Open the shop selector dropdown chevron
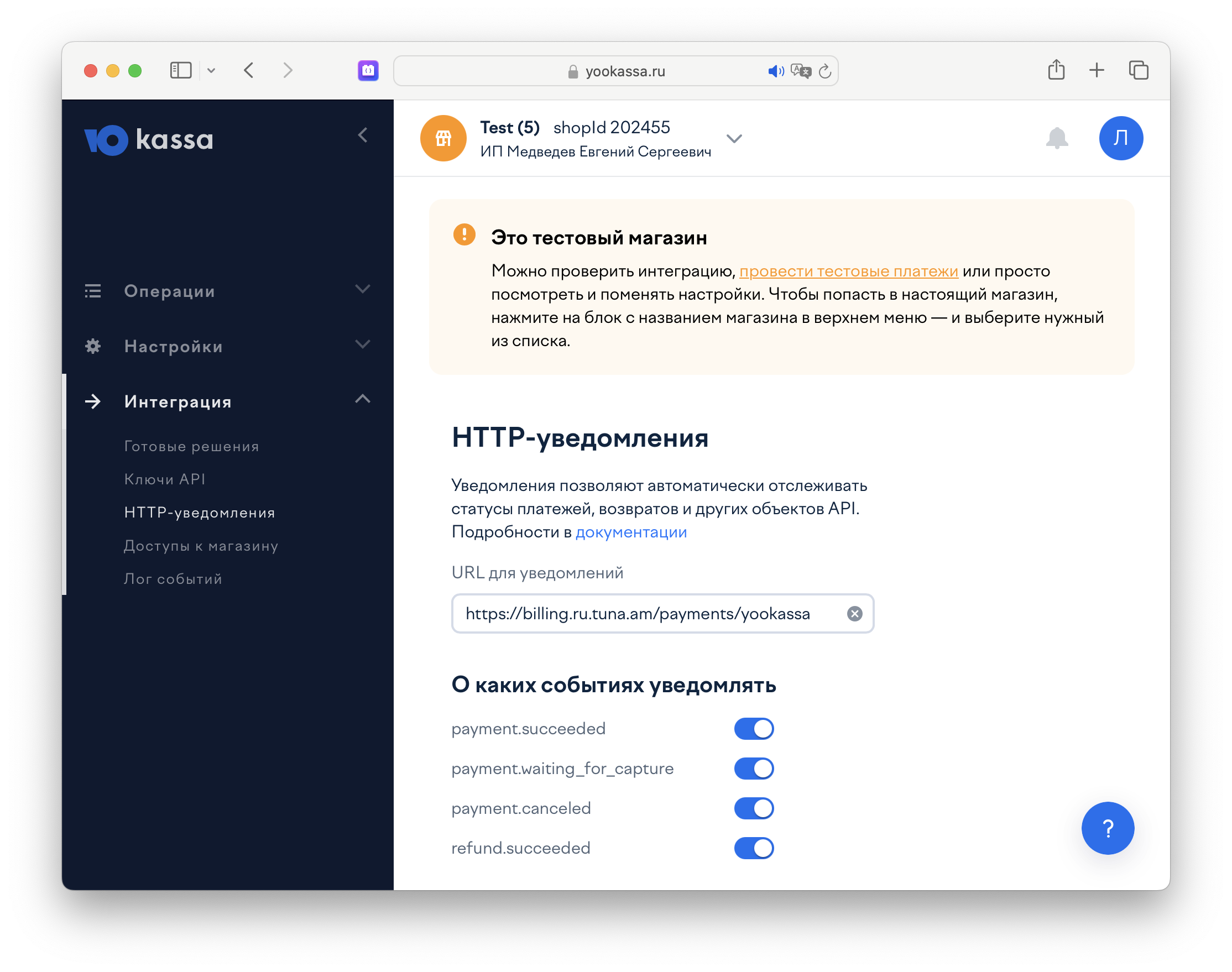This screenshot has height=972, width=1232. tap(734, 139)
